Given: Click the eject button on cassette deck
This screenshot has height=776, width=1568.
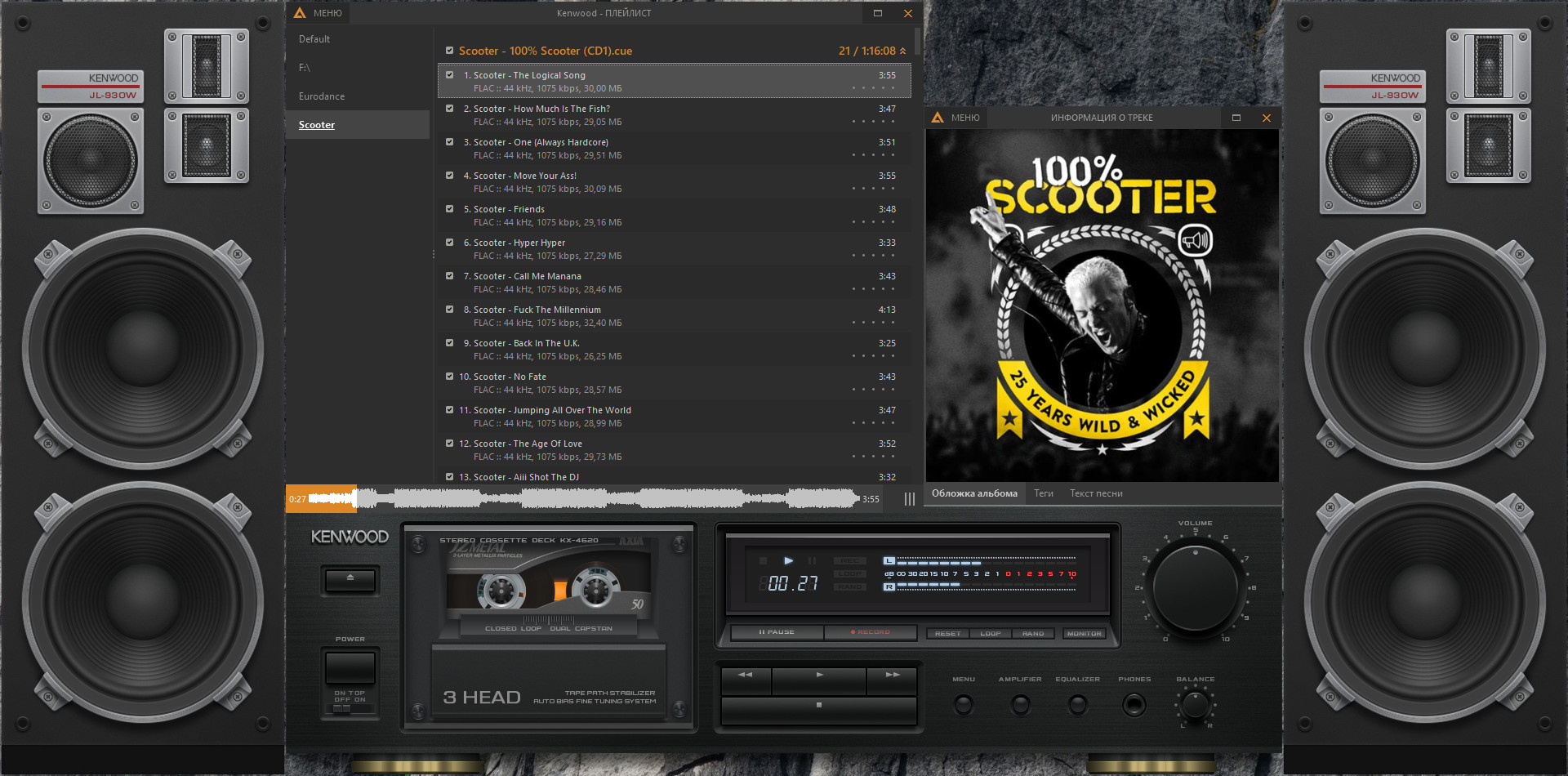Looking at the screenshot, I should 350,580.
